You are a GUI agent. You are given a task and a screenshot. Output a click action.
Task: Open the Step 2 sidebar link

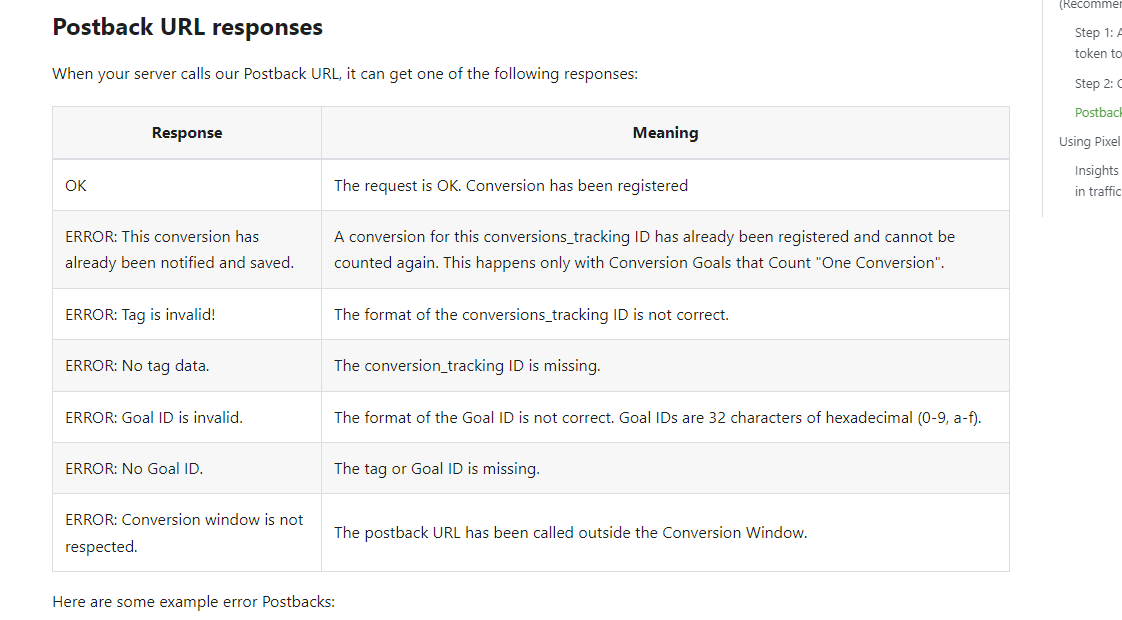point(1098,83)
